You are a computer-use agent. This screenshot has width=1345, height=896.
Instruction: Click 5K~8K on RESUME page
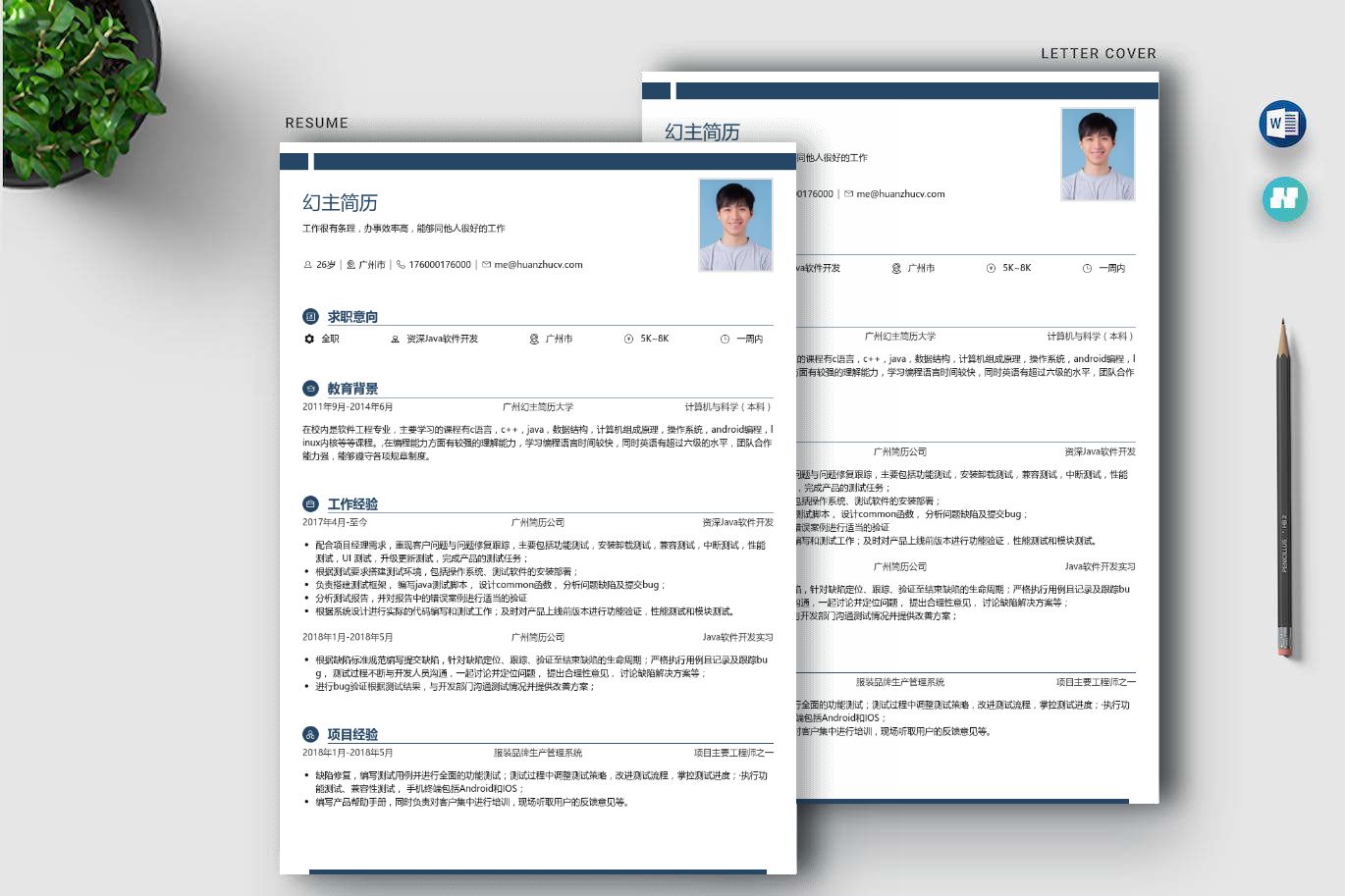655,339
